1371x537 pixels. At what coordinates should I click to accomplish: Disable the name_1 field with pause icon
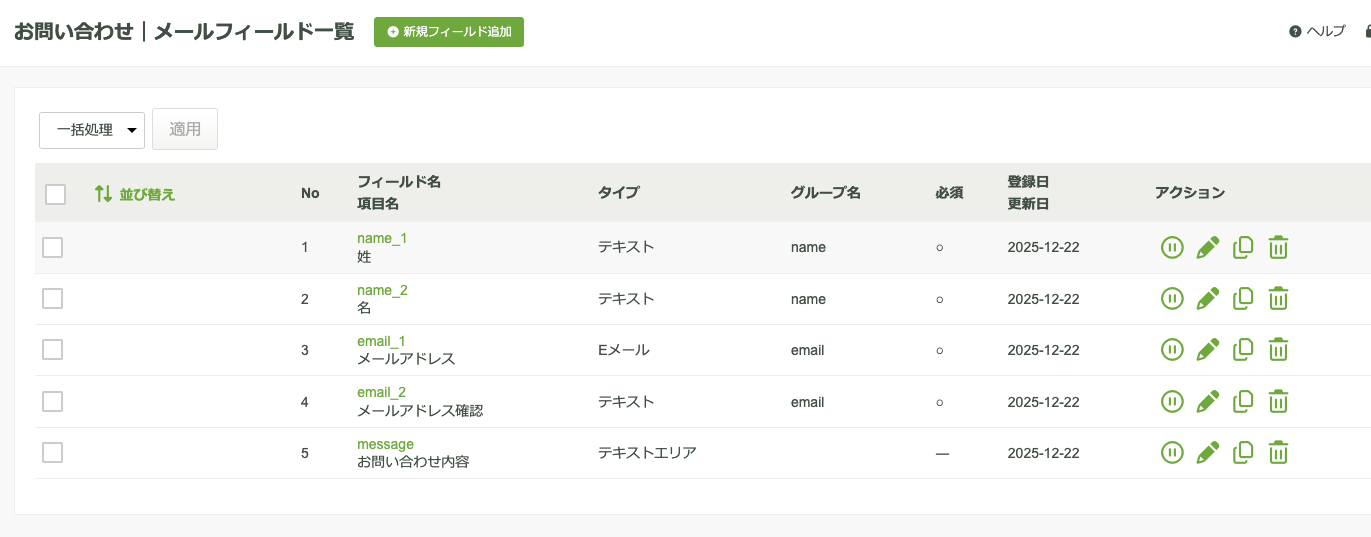(1172, 247)
